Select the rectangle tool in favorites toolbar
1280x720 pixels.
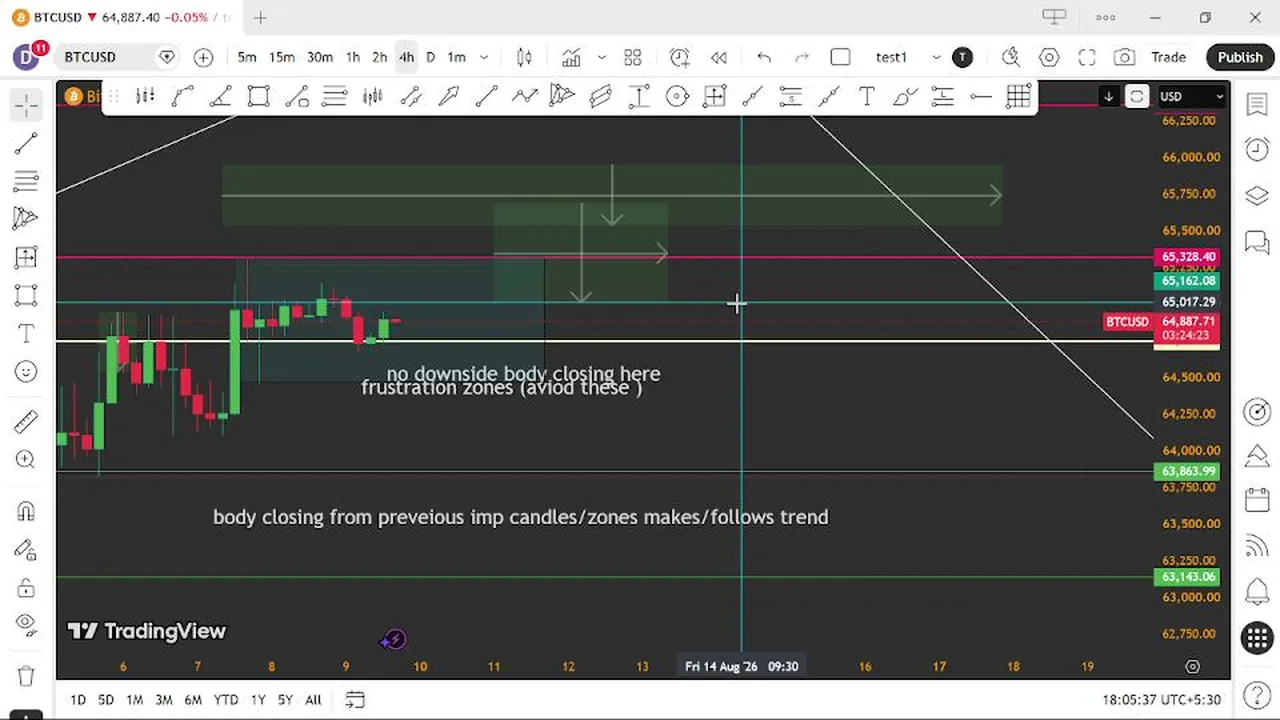(259, 96)
